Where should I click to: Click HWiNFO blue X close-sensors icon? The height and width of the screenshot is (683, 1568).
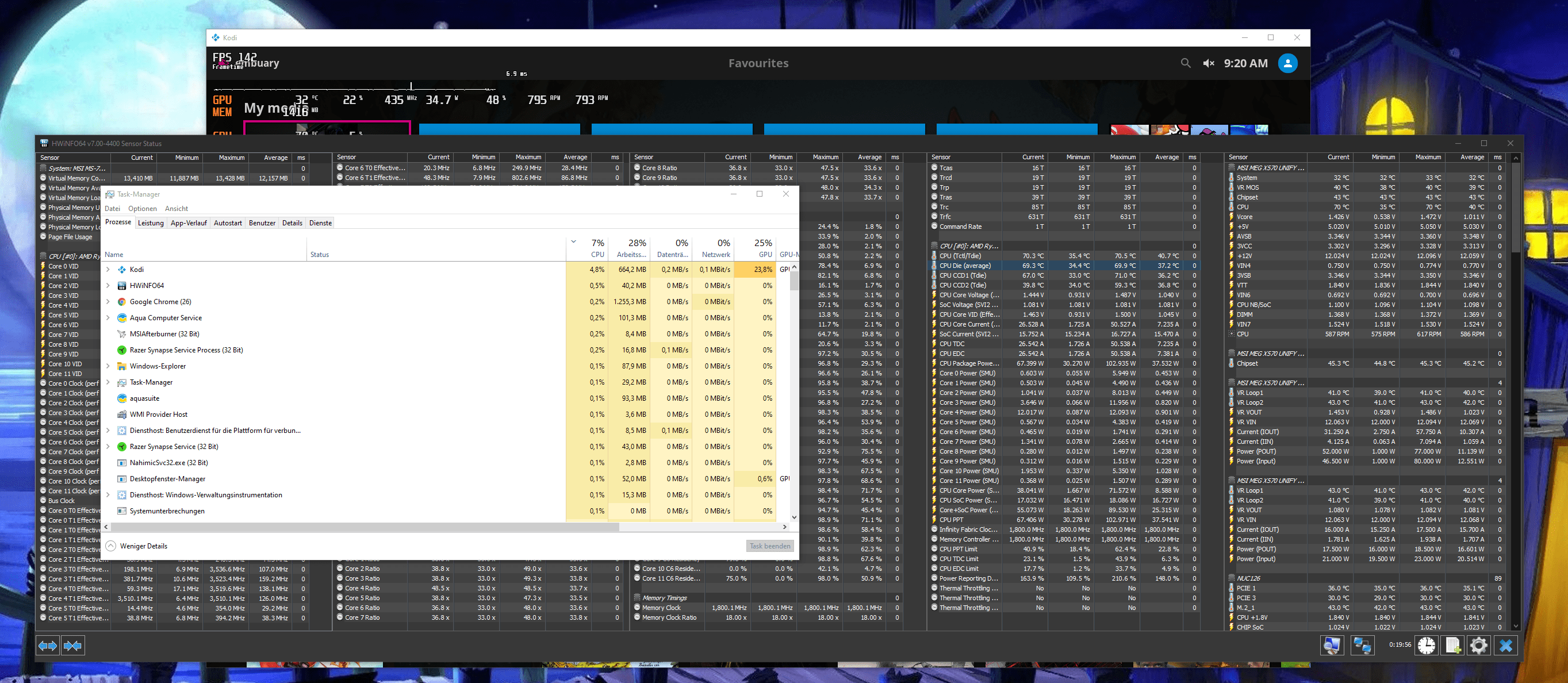click(x=1506, y=645)
